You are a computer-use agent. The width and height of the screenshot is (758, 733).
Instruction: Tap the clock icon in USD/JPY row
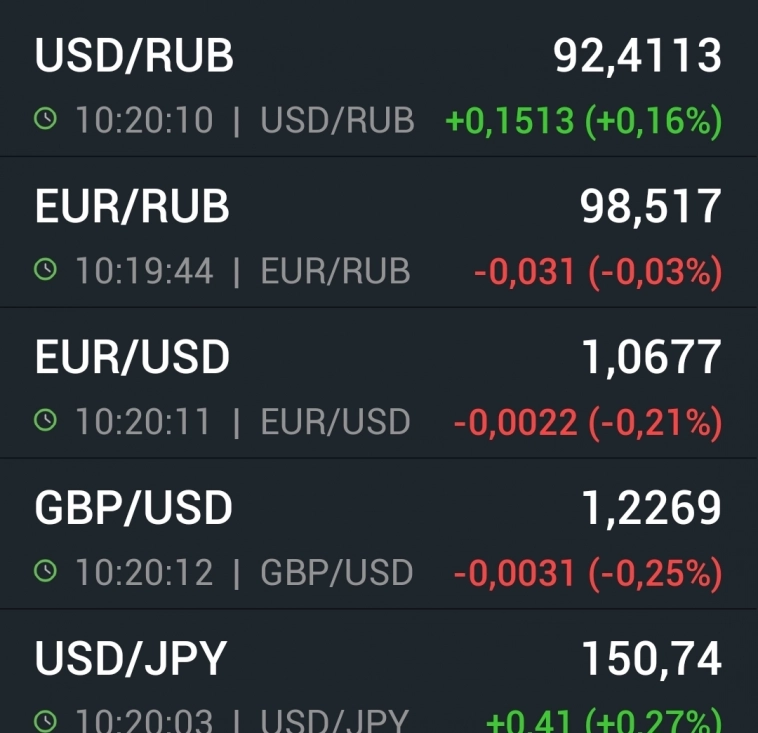45,720
